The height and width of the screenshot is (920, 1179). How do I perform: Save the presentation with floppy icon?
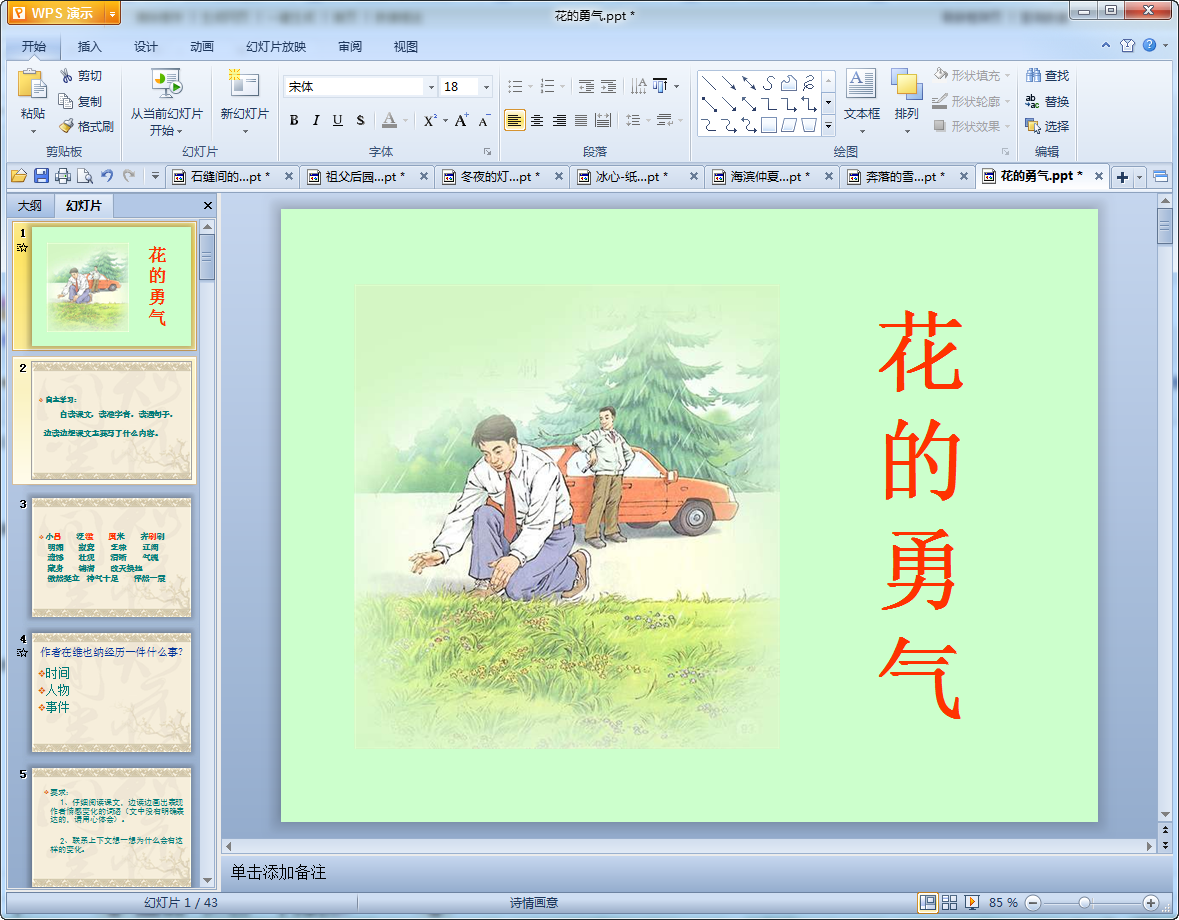pos(41,177)
